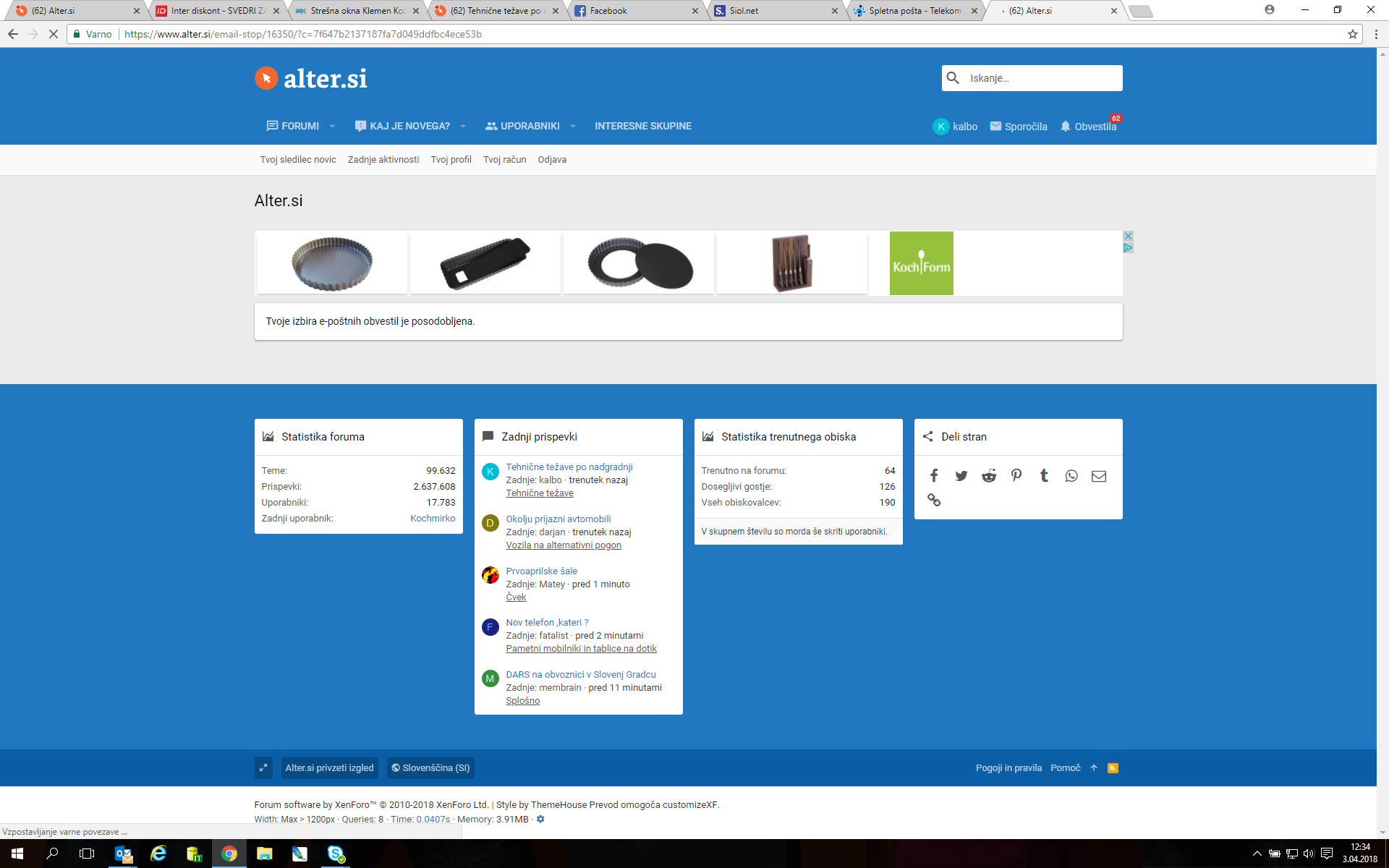1389x868 pixels.
Task: Open UPORABNIKI menu item
Action: pos(522,126)
